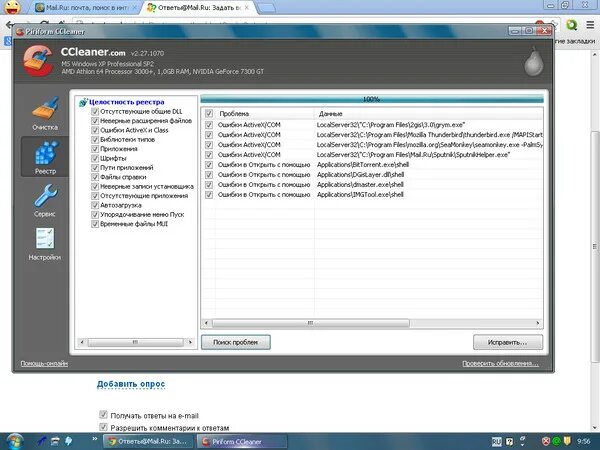Click Упорядочивание меню Пуск item

tap(142, 215)
